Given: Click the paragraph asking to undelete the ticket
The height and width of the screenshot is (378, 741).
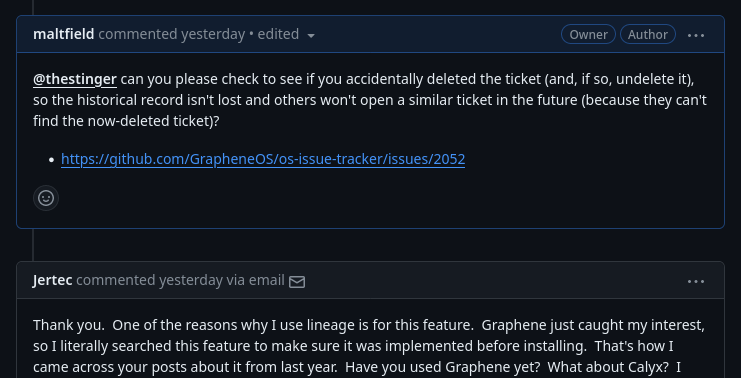Looking at the screenshot, I should [x=370, y=100].
